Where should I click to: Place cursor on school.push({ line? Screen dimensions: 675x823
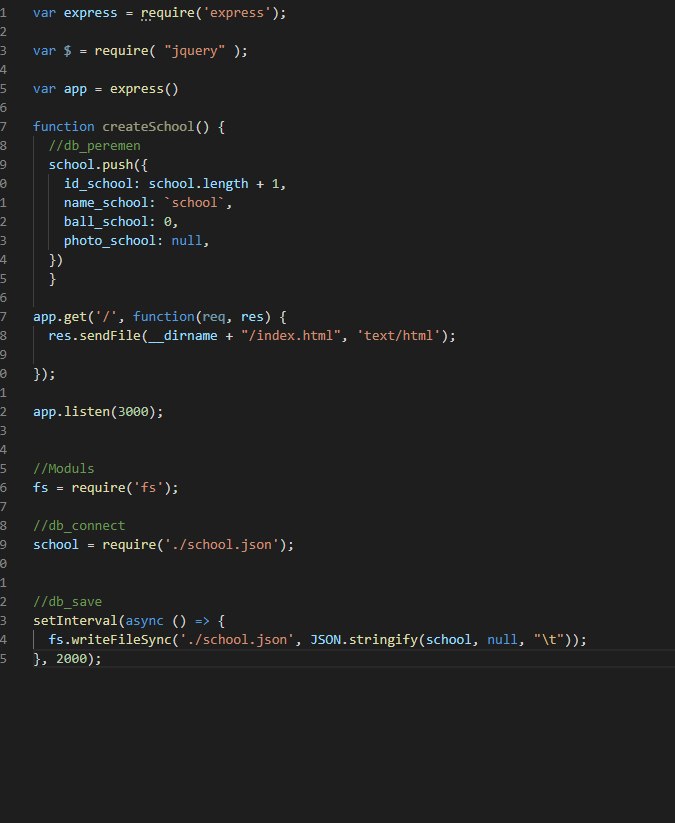[x=98, y=165]
